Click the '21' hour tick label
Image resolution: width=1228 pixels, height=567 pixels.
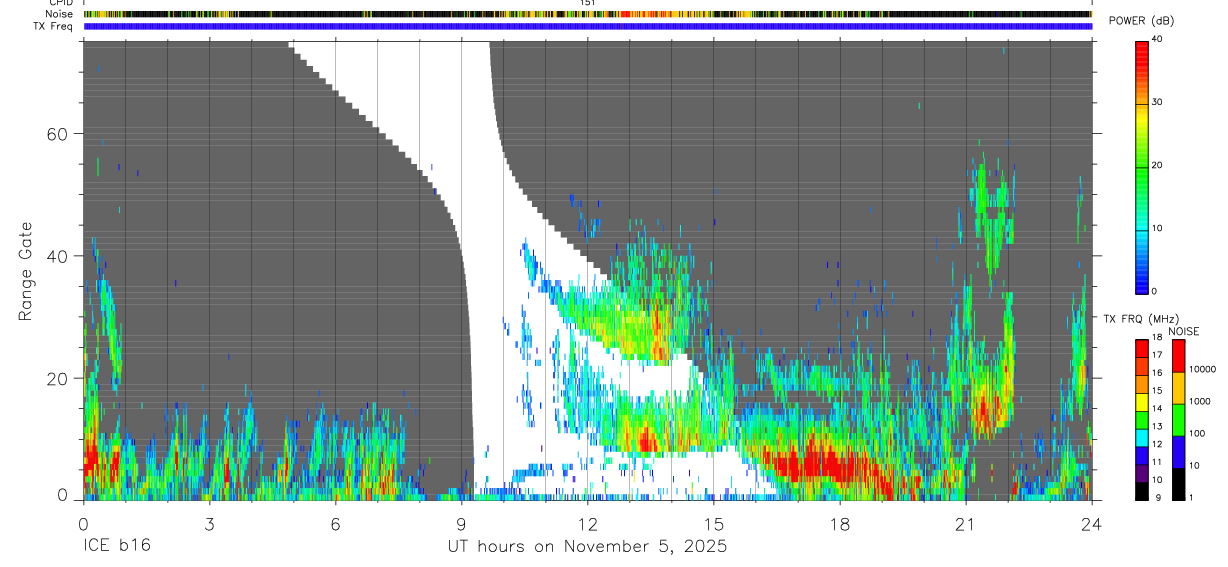966,523
